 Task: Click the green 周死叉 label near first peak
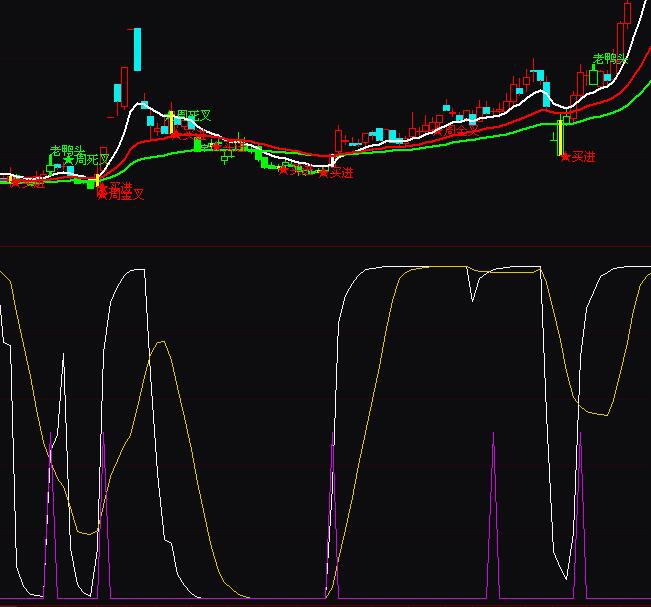pos(193,115)
